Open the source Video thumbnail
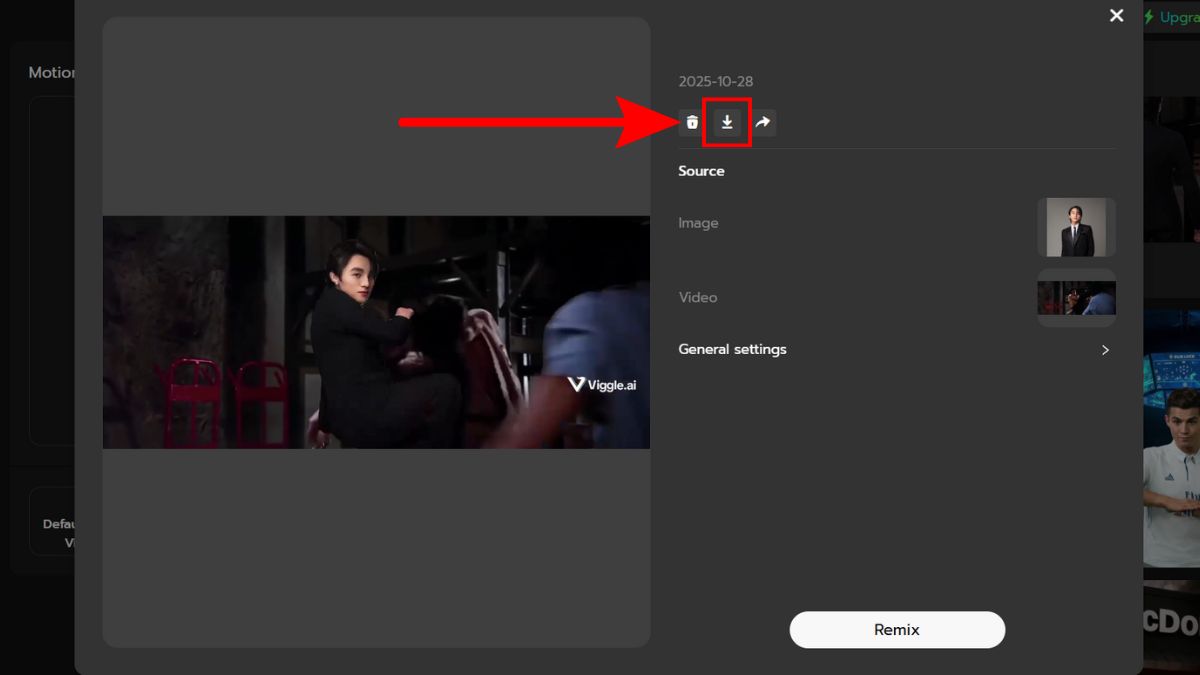The width and height of the screenshot is (1200, 675). click(1076, 297)
